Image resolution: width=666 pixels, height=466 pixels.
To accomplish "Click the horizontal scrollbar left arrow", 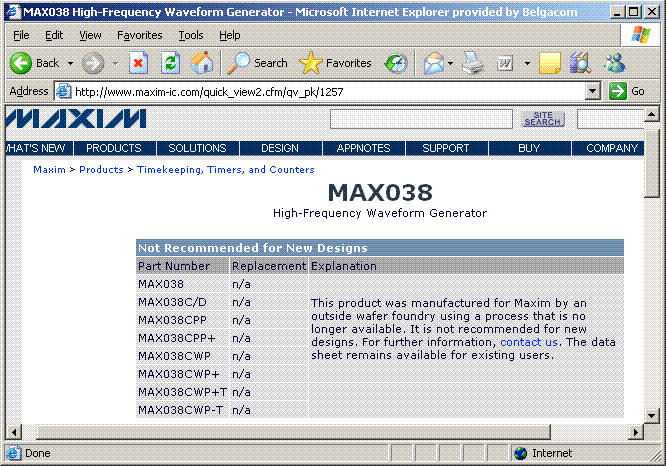I will point(14,432).
